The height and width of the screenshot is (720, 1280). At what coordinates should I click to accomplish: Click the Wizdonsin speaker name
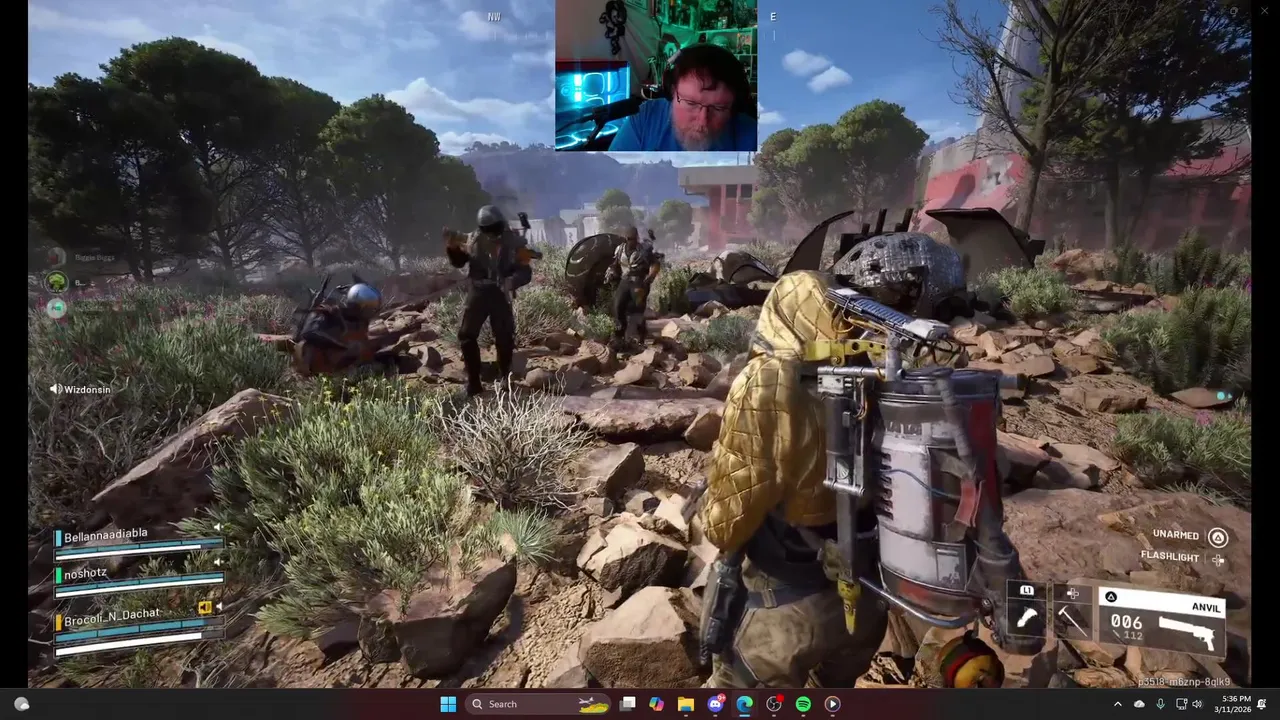click(x=88, y=389)
